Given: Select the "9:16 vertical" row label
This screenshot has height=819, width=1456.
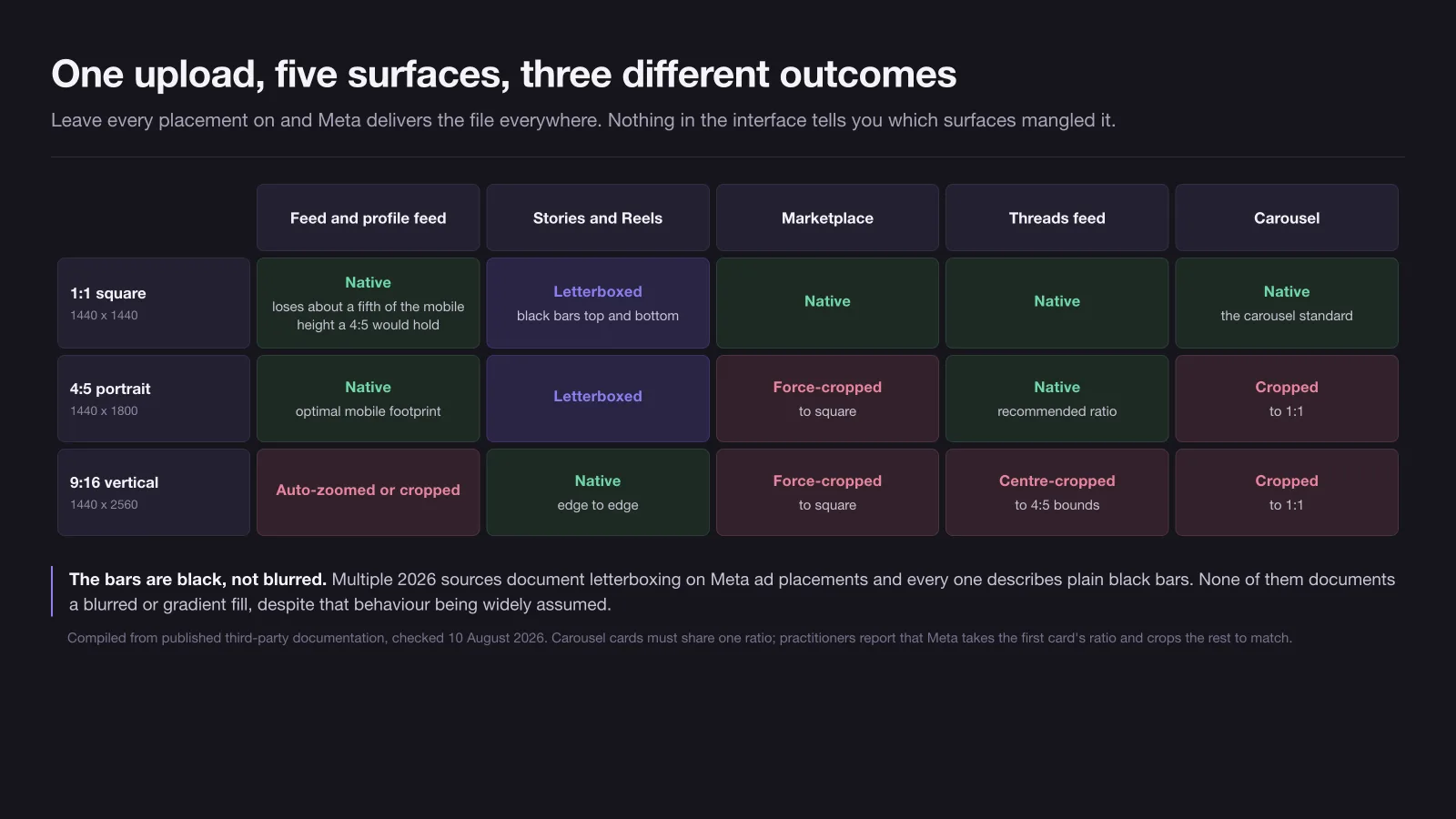Looking at the screenshot, I should pos(154,492).
